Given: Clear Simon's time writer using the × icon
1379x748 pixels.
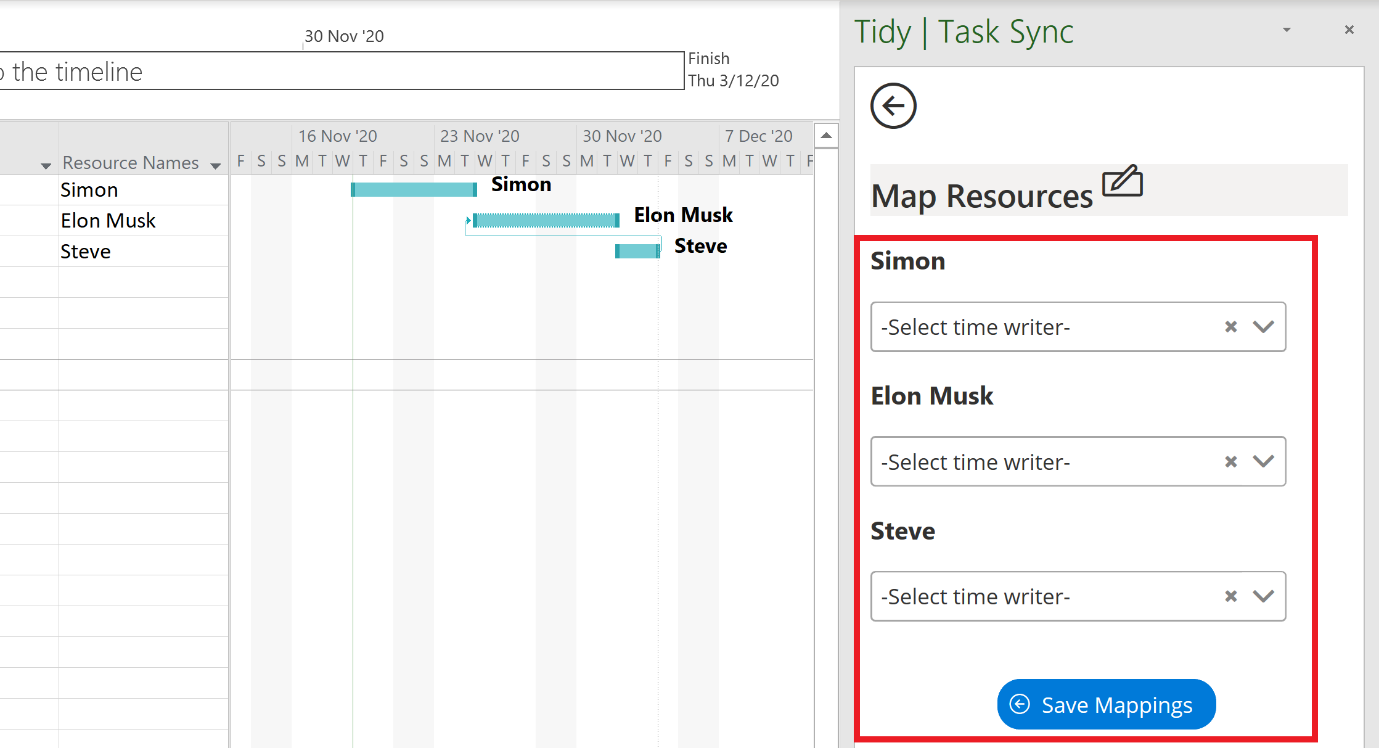Looking at the screenshot, I should click(1229, 326).
